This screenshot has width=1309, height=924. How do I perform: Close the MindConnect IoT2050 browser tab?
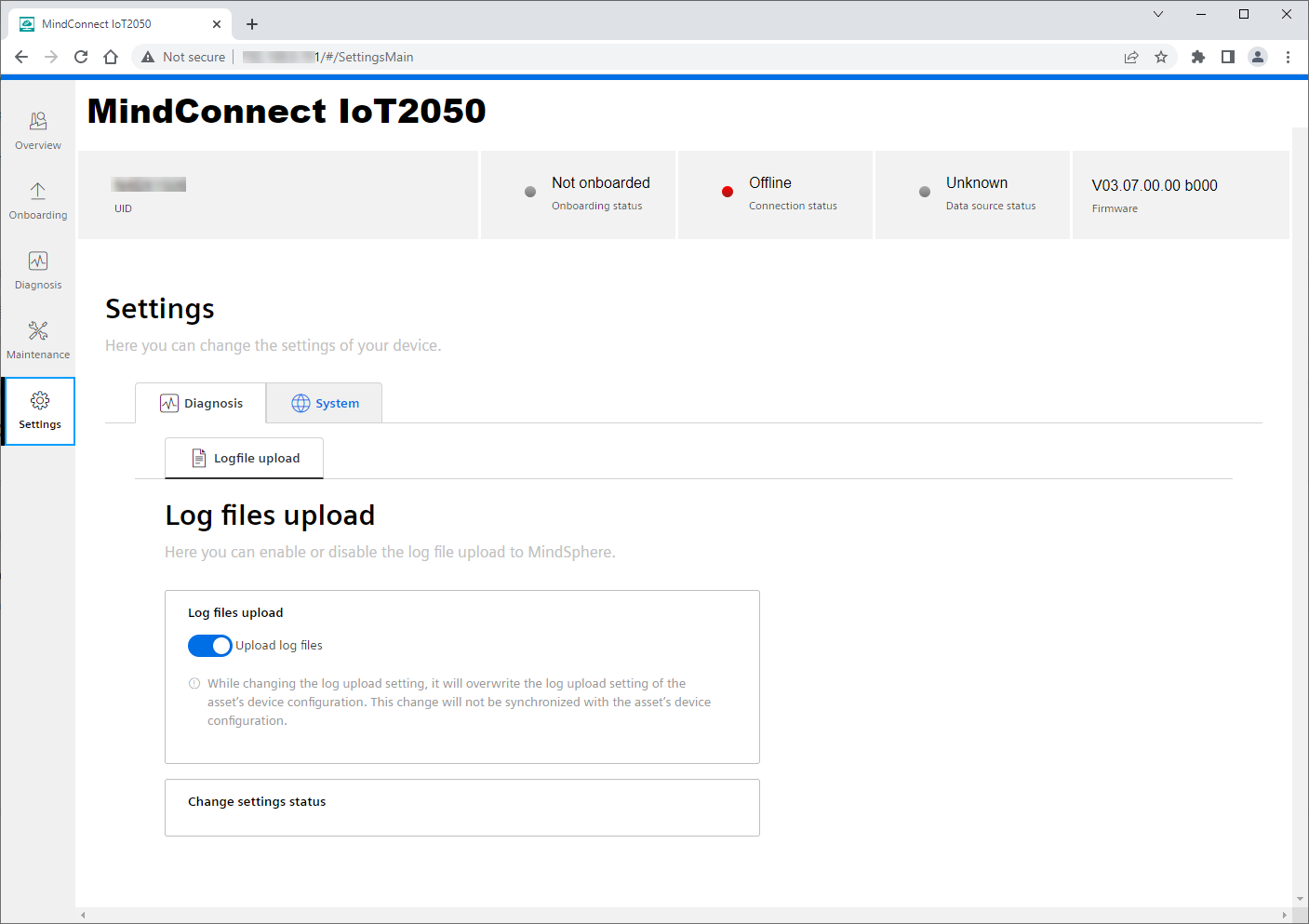tap(217, 24)
